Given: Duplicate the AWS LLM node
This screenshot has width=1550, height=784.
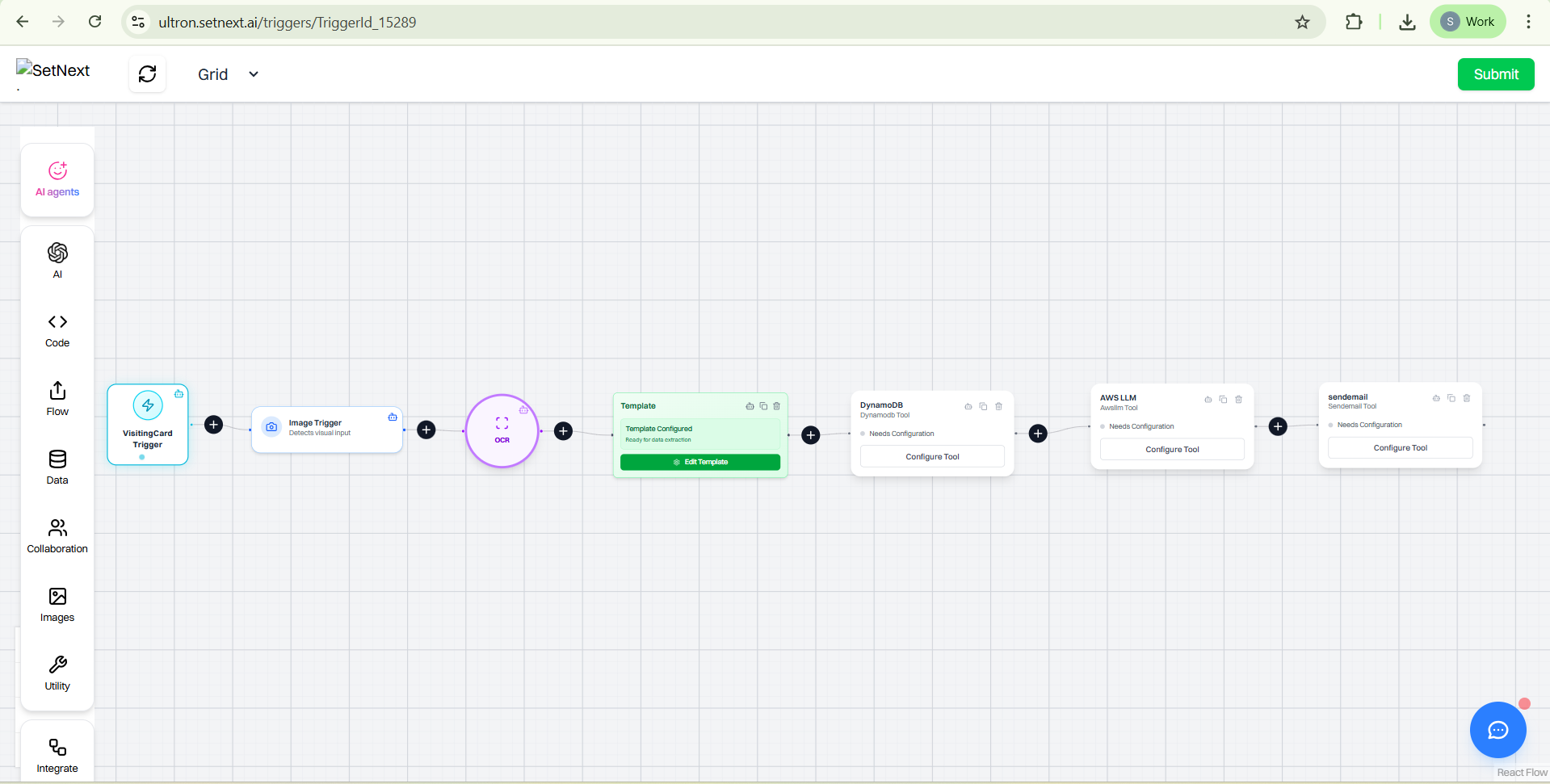Looking at the screenshot, I should coord(1223,399).
